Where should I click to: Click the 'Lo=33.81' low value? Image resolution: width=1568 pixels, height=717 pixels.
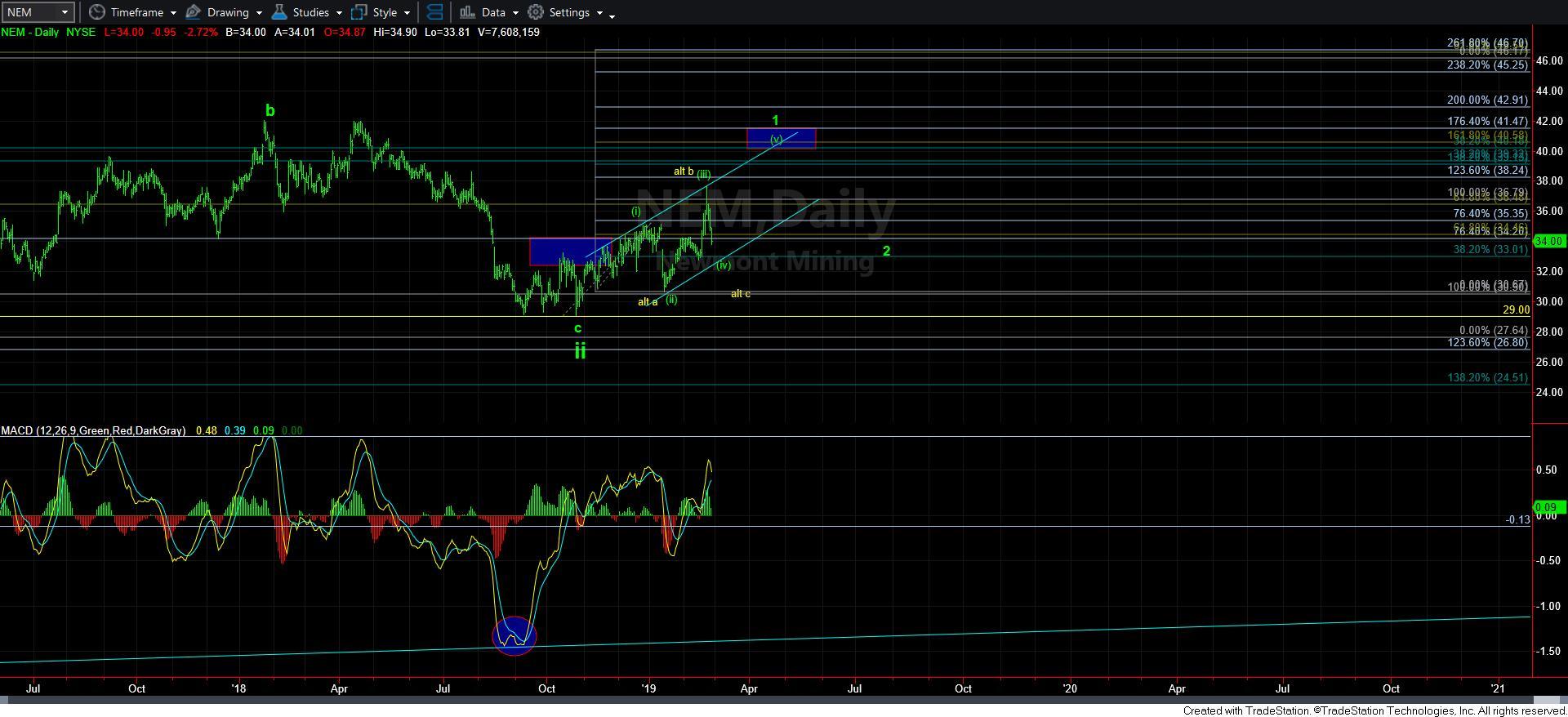point(448,32)
